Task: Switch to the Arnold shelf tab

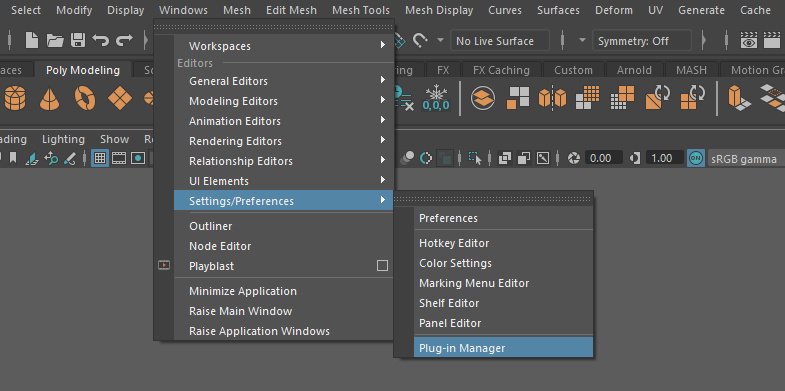Action: (634, 70)
